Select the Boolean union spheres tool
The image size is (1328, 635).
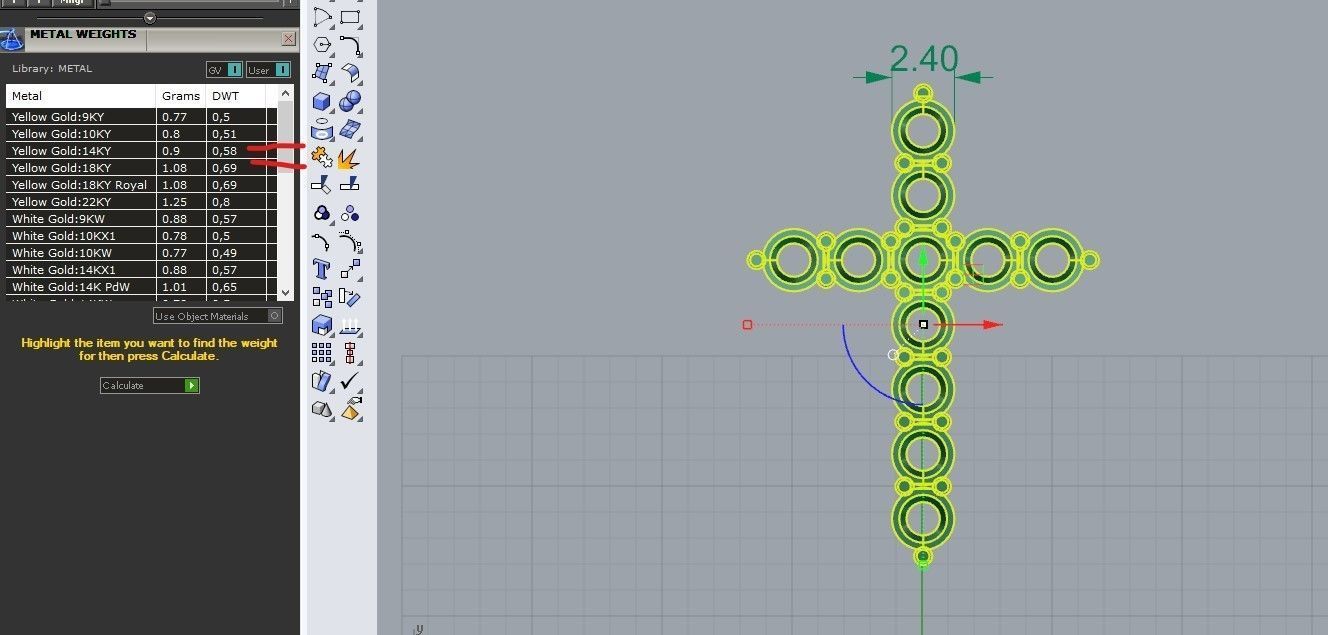point(350,102)
